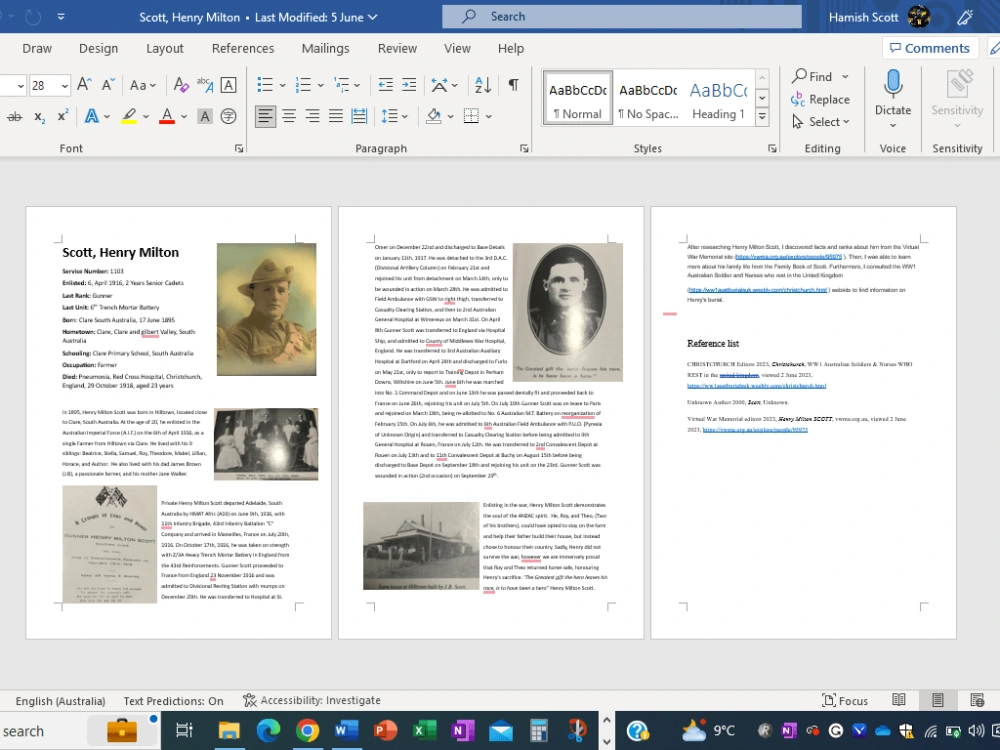Expand numbering library dropdown arrow
Screen dimensions: 1000x750
320,85
